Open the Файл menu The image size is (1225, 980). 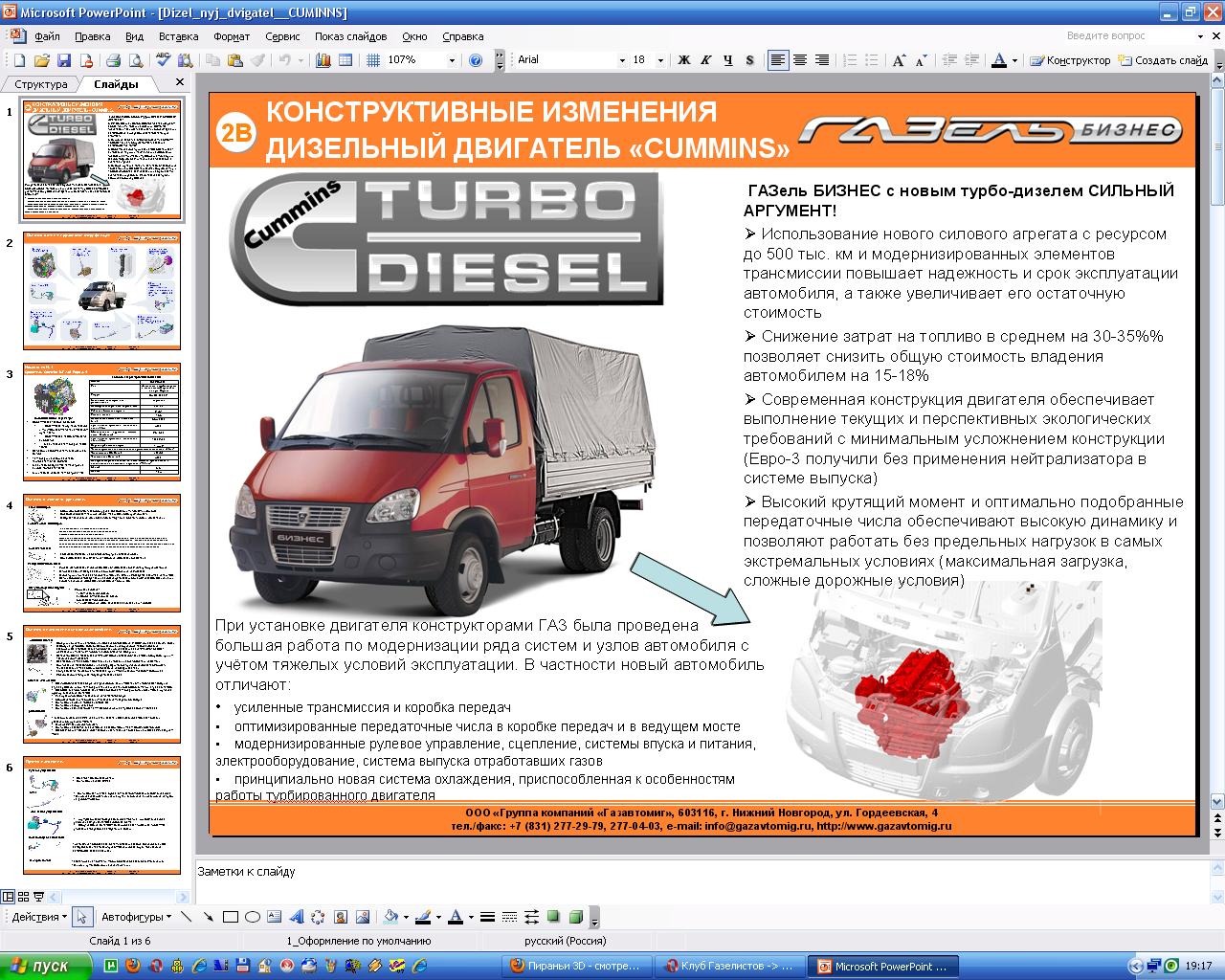[x=47, y=36]
